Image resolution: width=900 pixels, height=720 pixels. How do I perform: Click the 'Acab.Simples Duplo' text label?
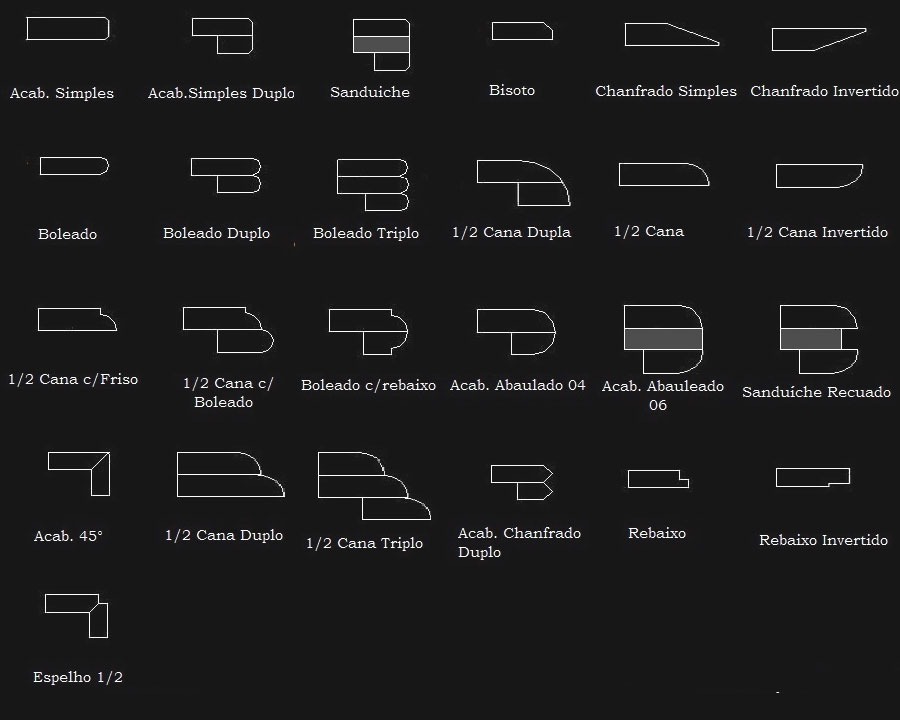click(221, 93)
